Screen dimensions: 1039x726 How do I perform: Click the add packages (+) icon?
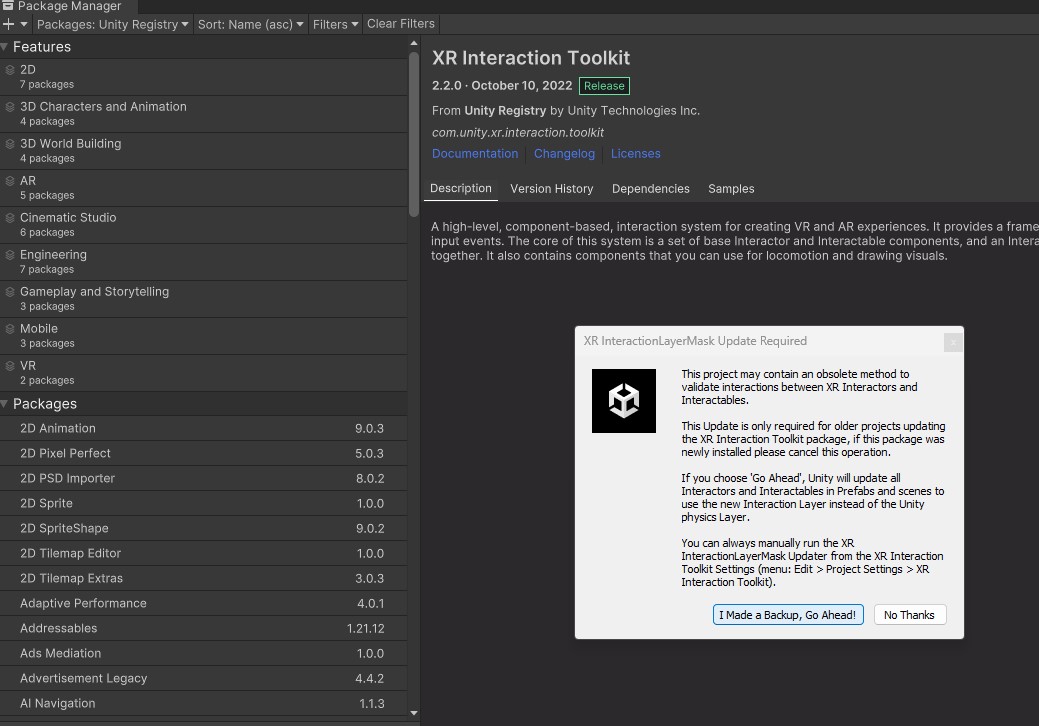point(8,24)
